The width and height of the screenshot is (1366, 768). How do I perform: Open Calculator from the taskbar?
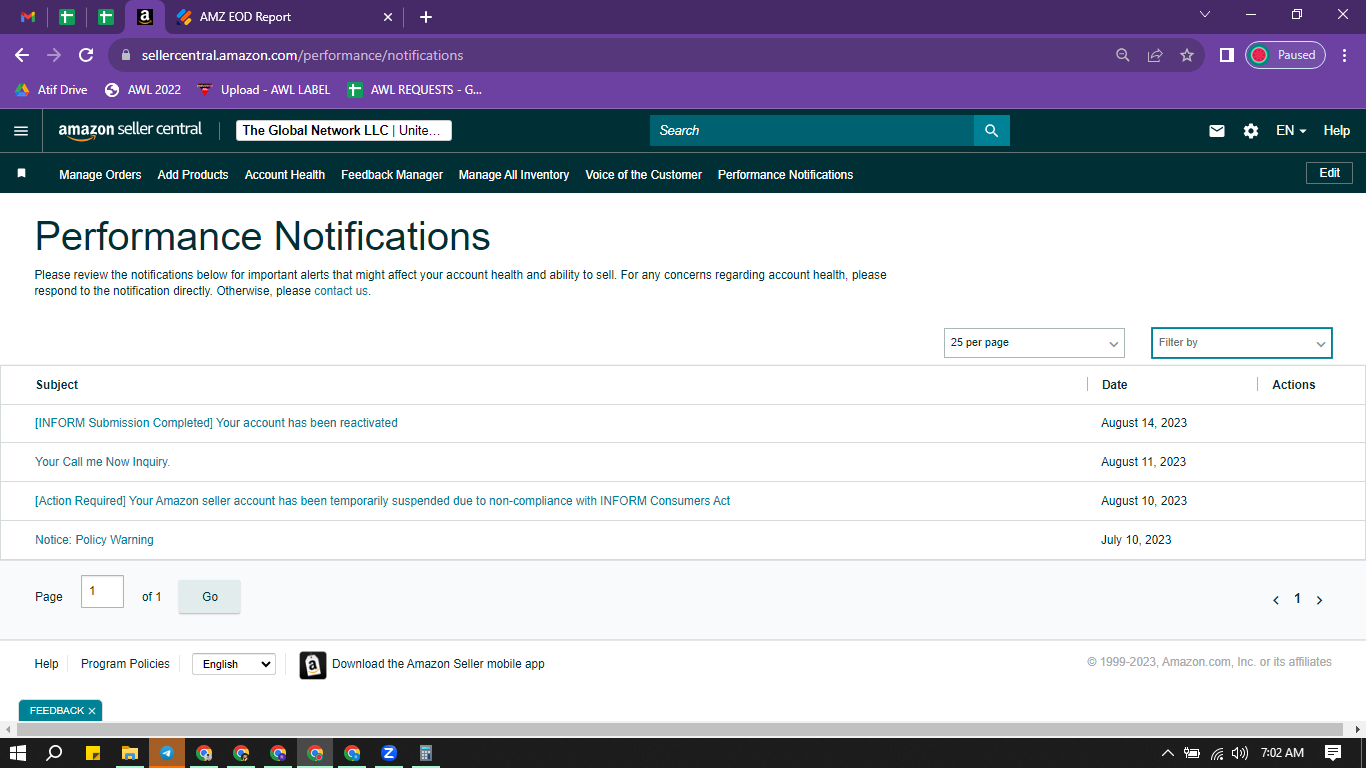point(426,753)
